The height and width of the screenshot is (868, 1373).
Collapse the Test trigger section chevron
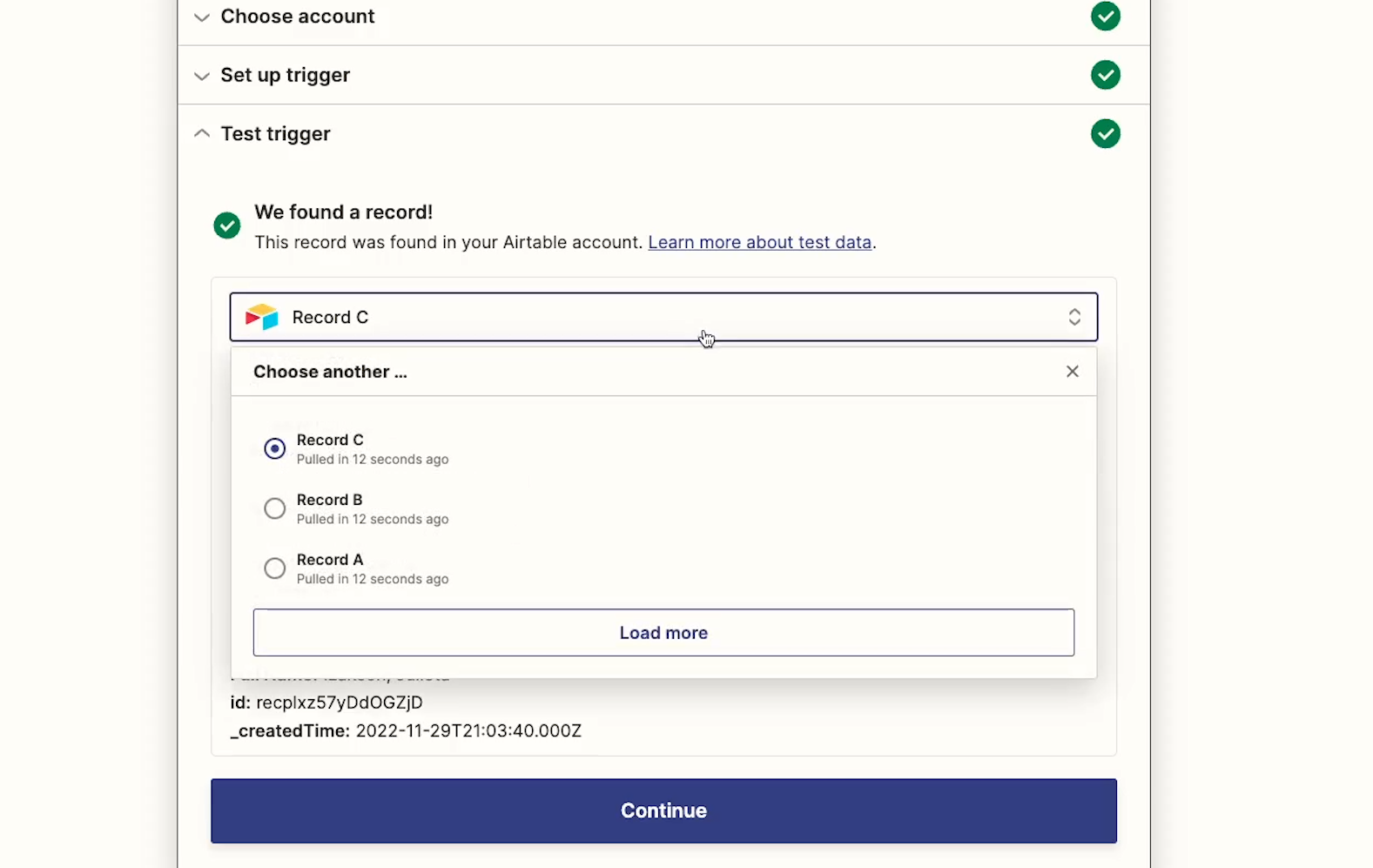202,134
